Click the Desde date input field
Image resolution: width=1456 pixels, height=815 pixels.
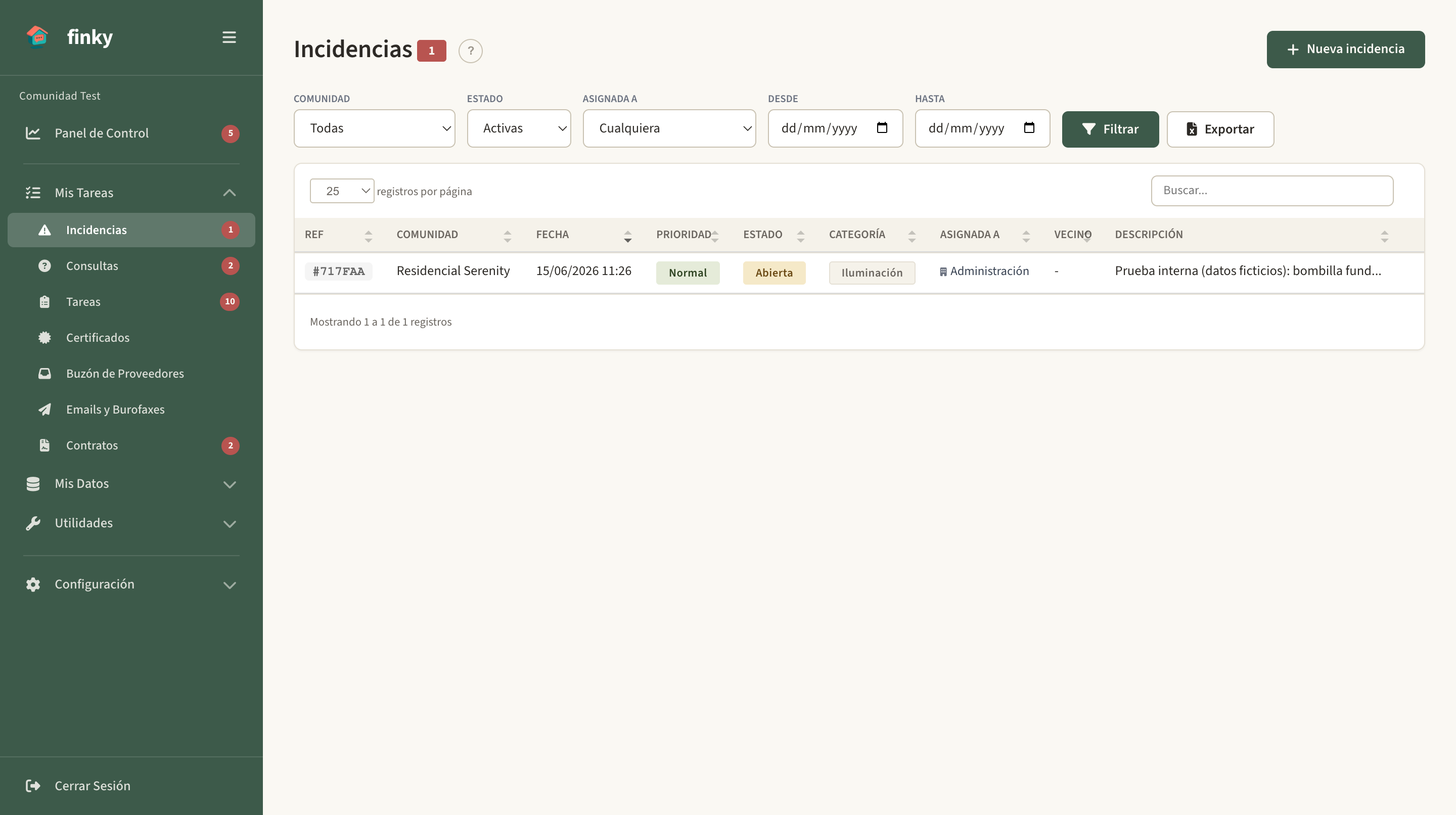(835, 128)
